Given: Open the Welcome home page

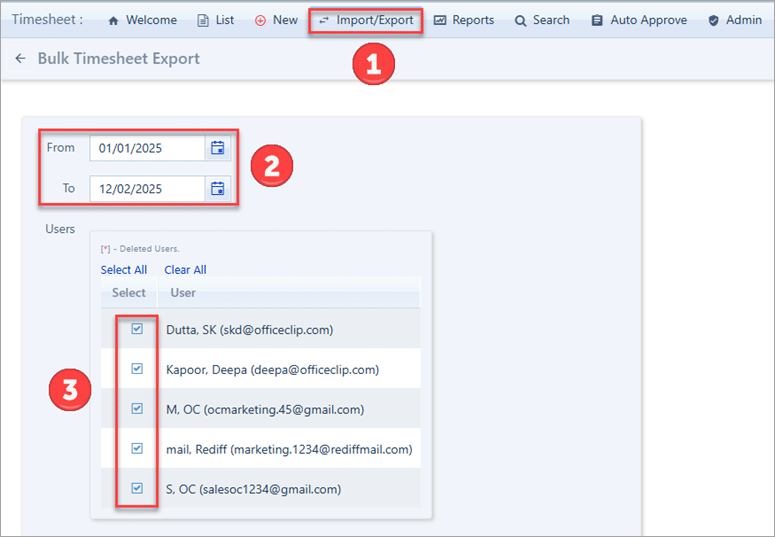Looking at the screenshot, I should pyautogui.click(x=141, y=20).
